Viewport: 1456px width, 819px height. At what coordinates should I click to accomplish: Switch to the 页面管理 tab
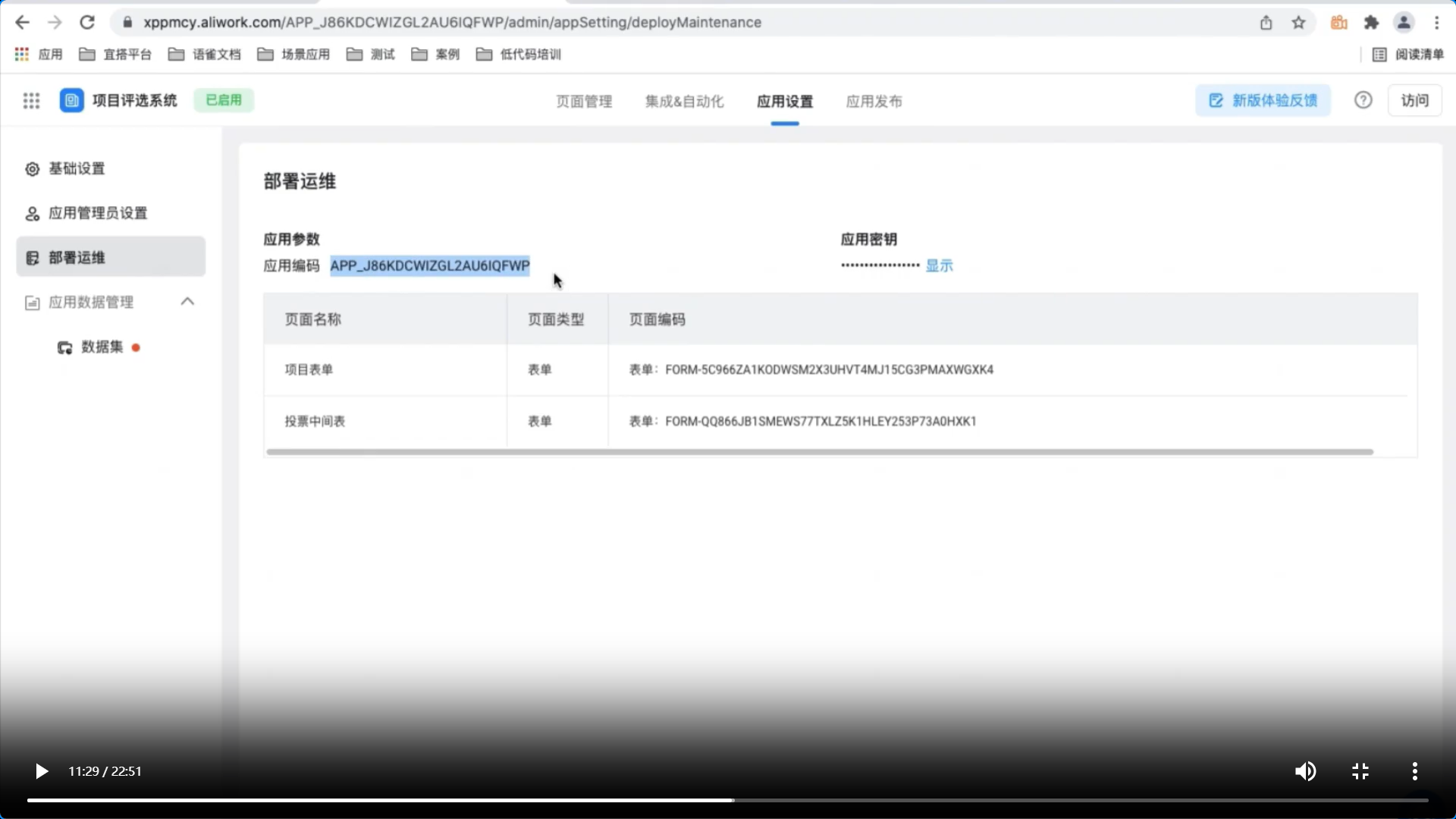(x=583, y=102)
